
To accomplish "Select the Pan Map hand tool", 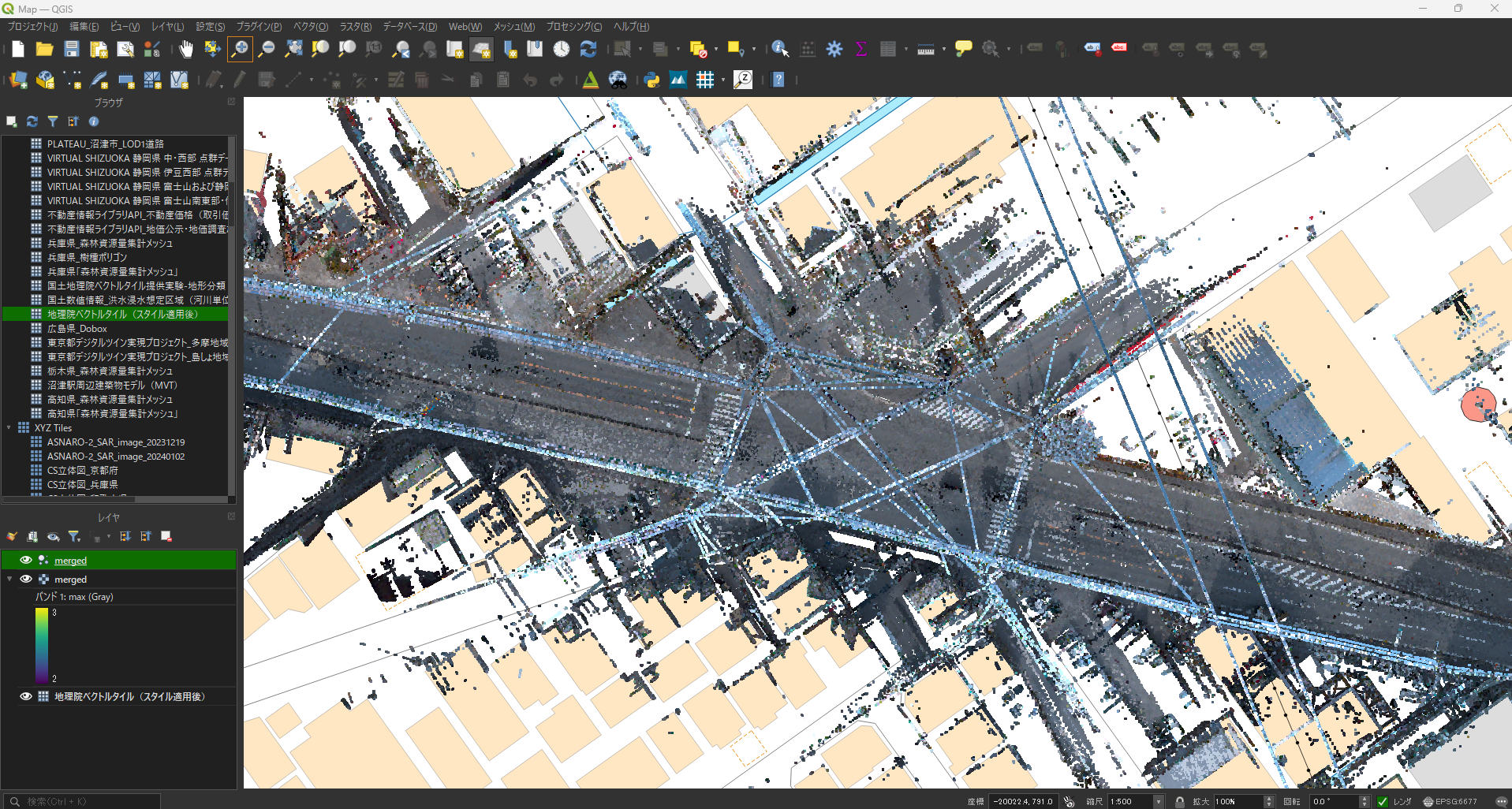I will pos(185,49).
